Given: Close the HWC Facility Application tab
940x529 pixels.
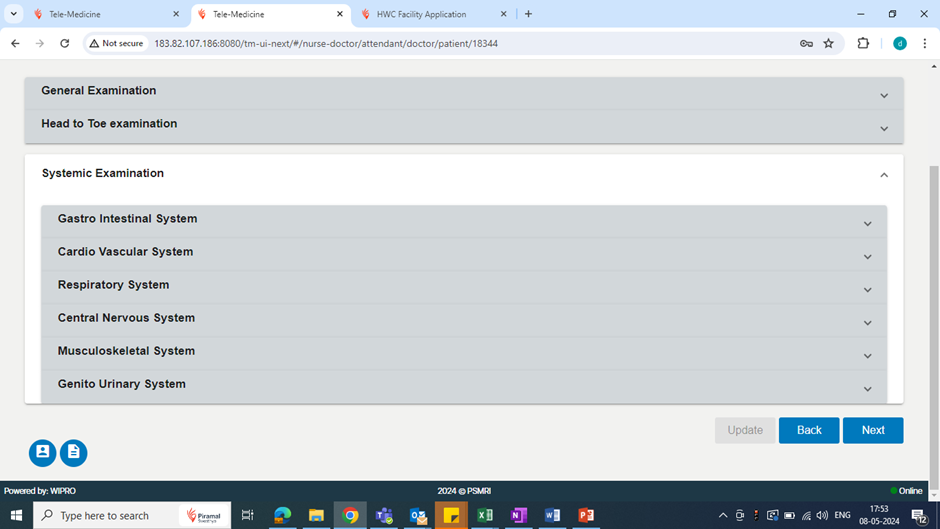Looking at the screenshot, I should [x=504, y=14].
